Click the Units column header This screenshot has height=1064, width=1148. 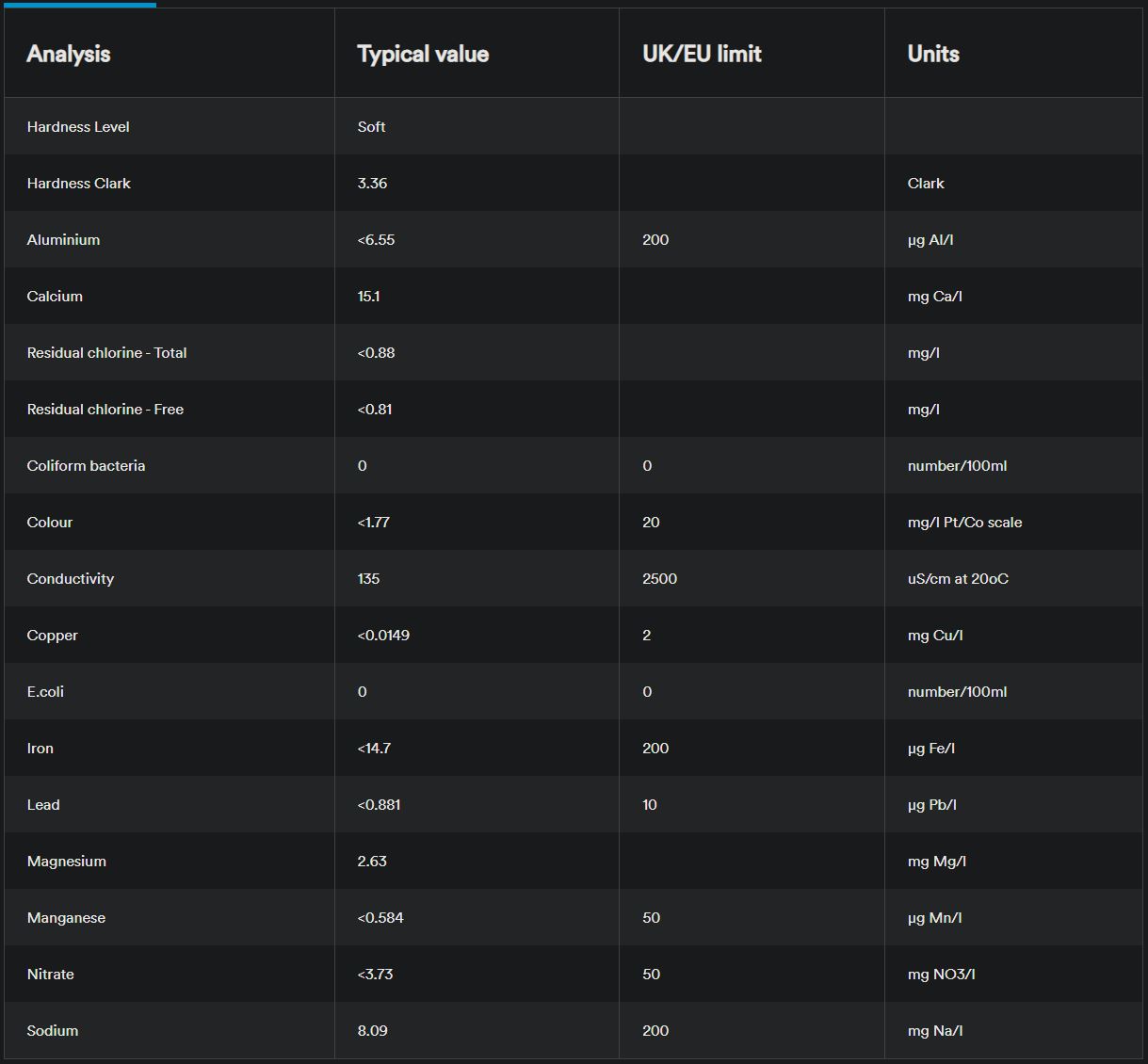pos(933,54)
